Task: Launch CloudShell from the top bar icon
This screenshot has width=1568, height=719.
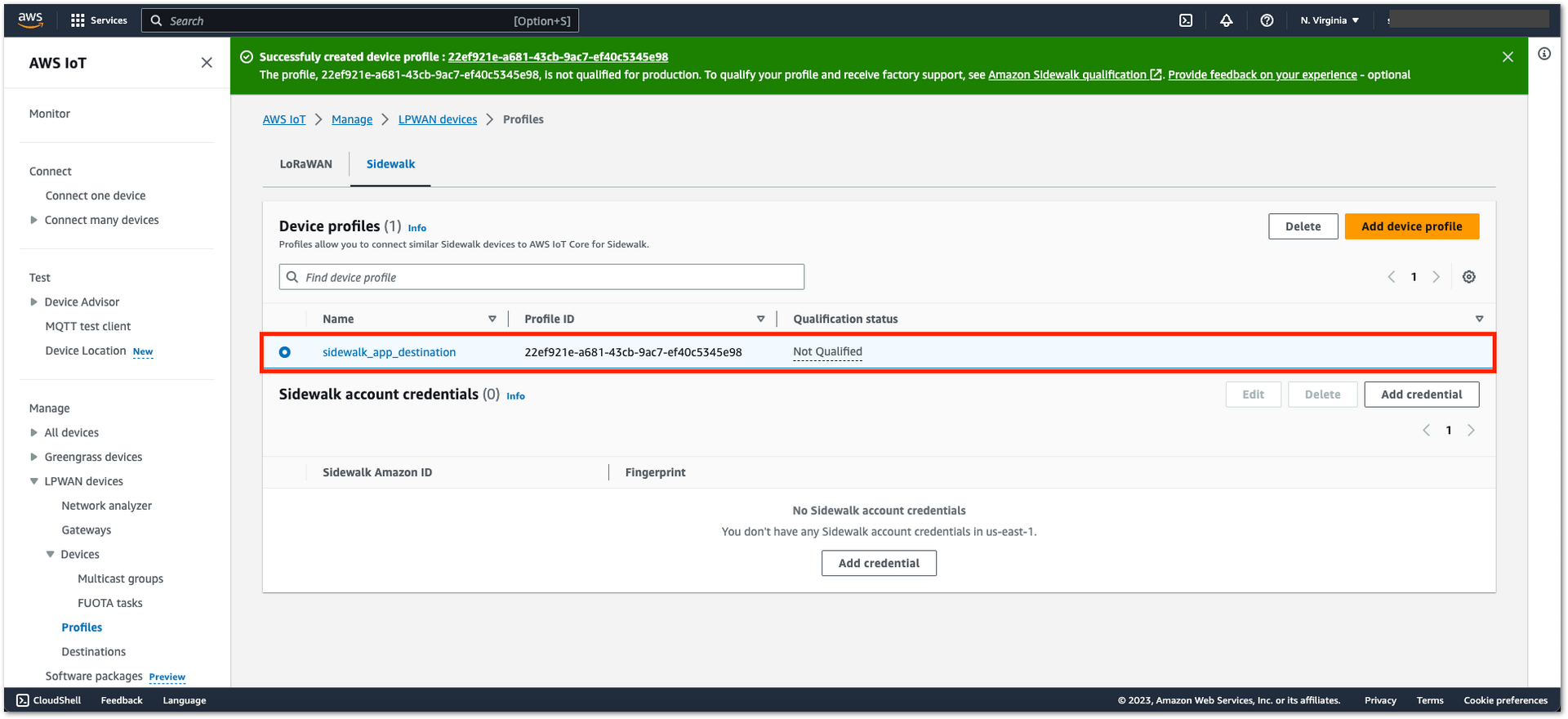Action: coord(1186,20)
